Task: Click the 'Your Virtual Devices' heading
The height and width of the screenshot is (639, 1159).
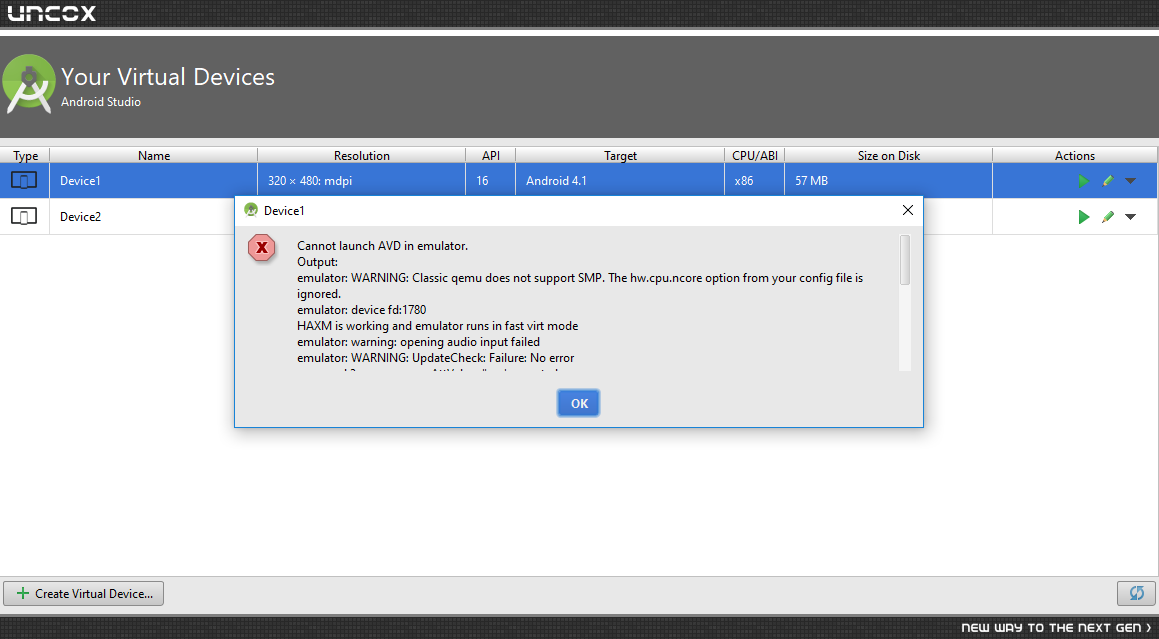Action: pos(168,77)
